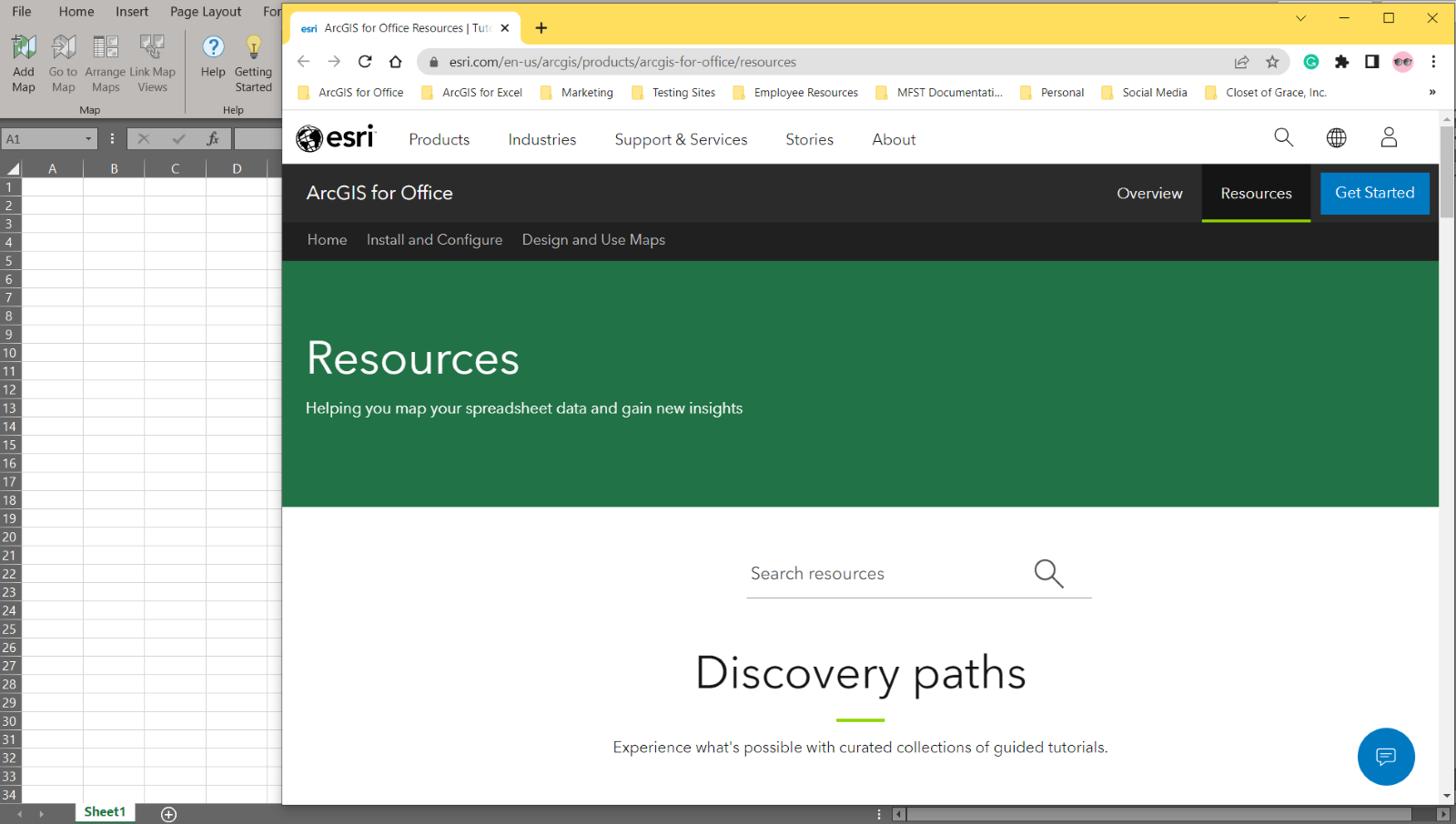This screenshot has height=824, width=1456.
Task: Click the browser home icon
Action: [x=395, y=62]
